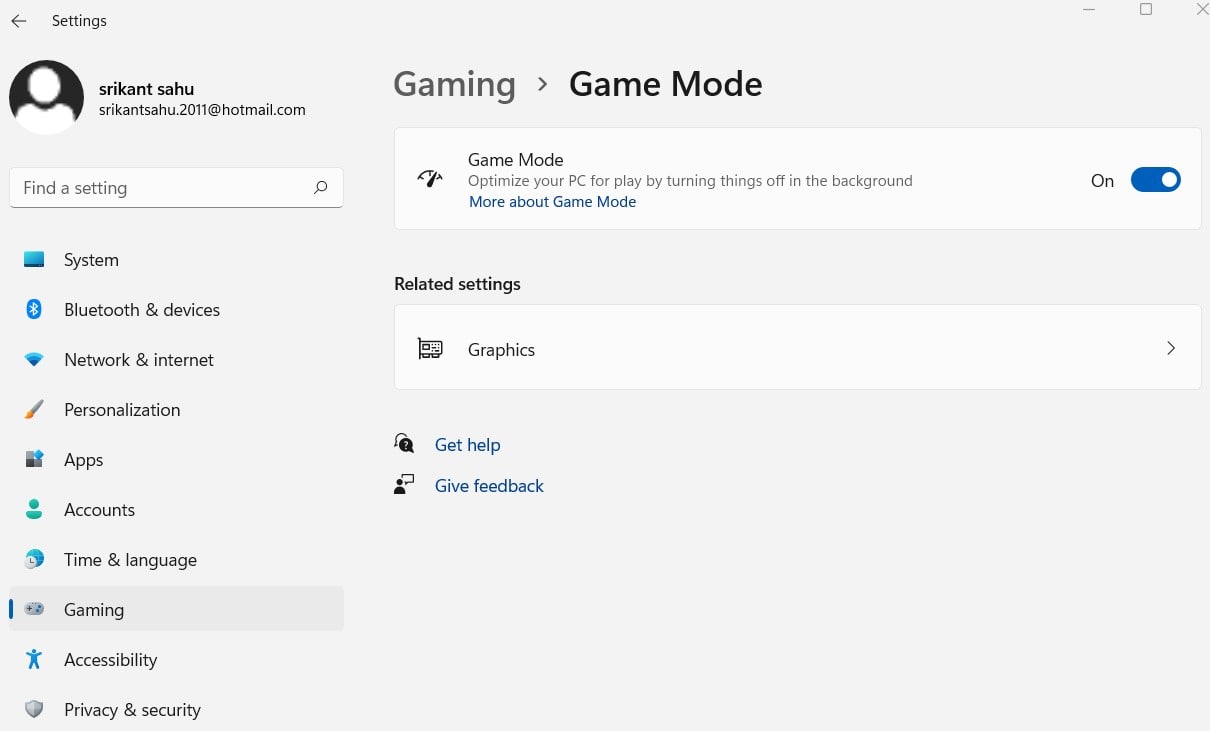The image size is (1210, 731).
Task: Open the More about Game Mode link
Action: click(552, 202)
